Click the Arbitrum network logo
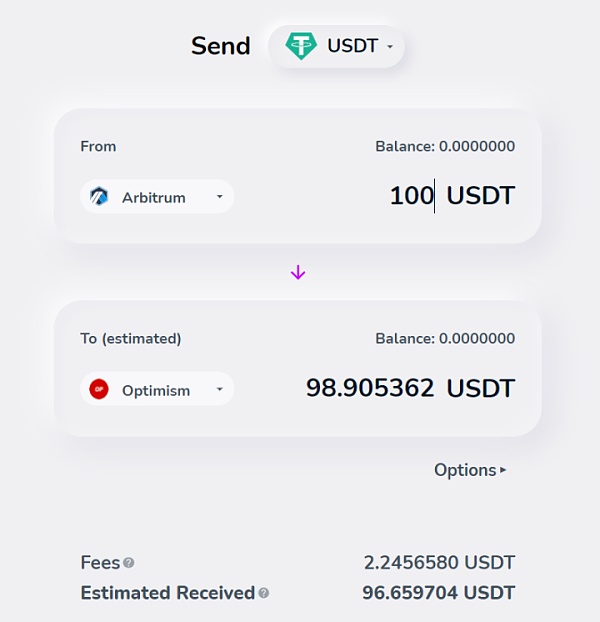The height and width of the screenshot is (622, 600). point(99,197)
